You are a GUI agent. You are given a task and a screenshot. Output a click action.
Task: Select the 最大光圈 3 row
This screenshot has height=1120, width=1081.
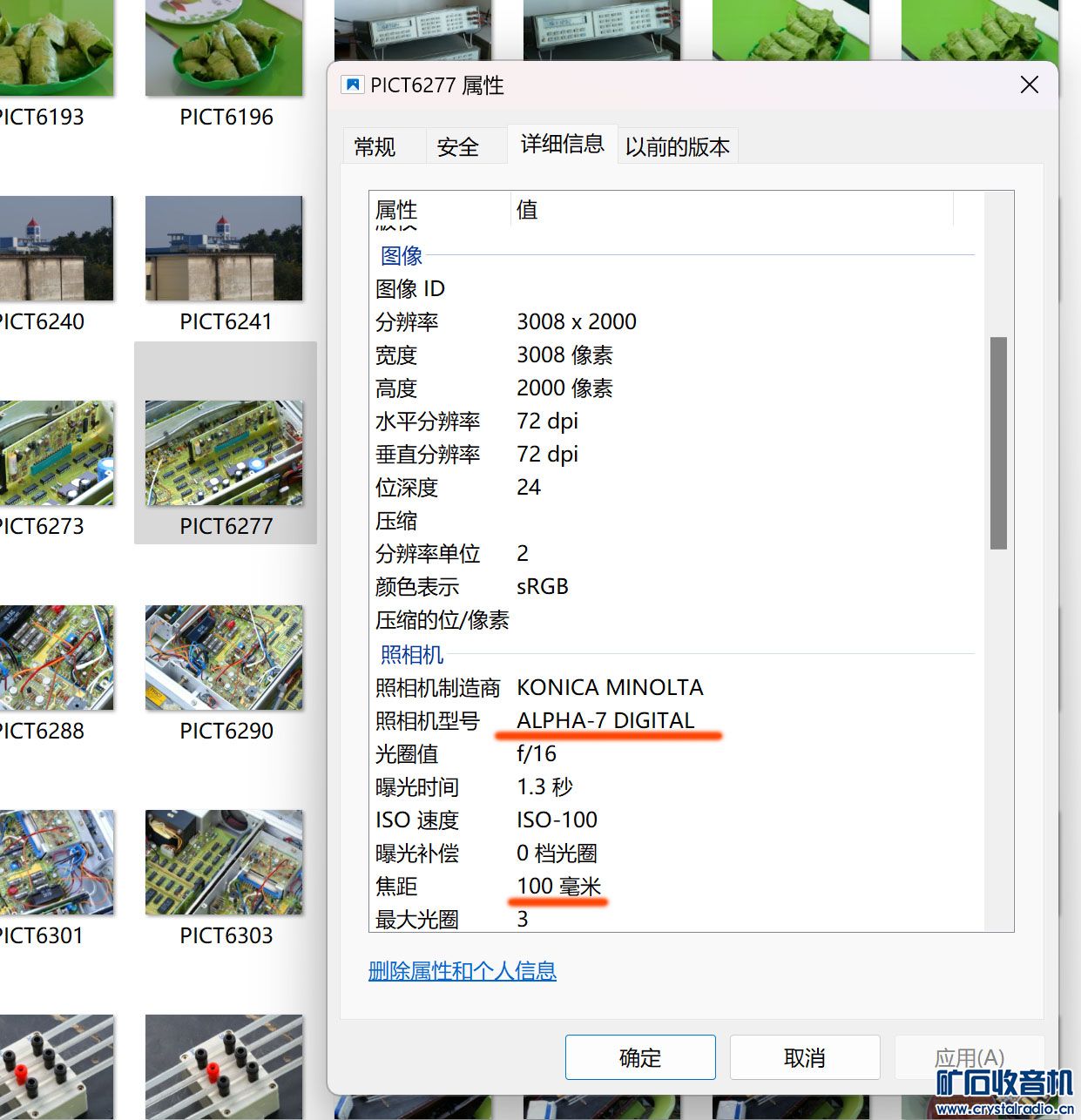675,918
